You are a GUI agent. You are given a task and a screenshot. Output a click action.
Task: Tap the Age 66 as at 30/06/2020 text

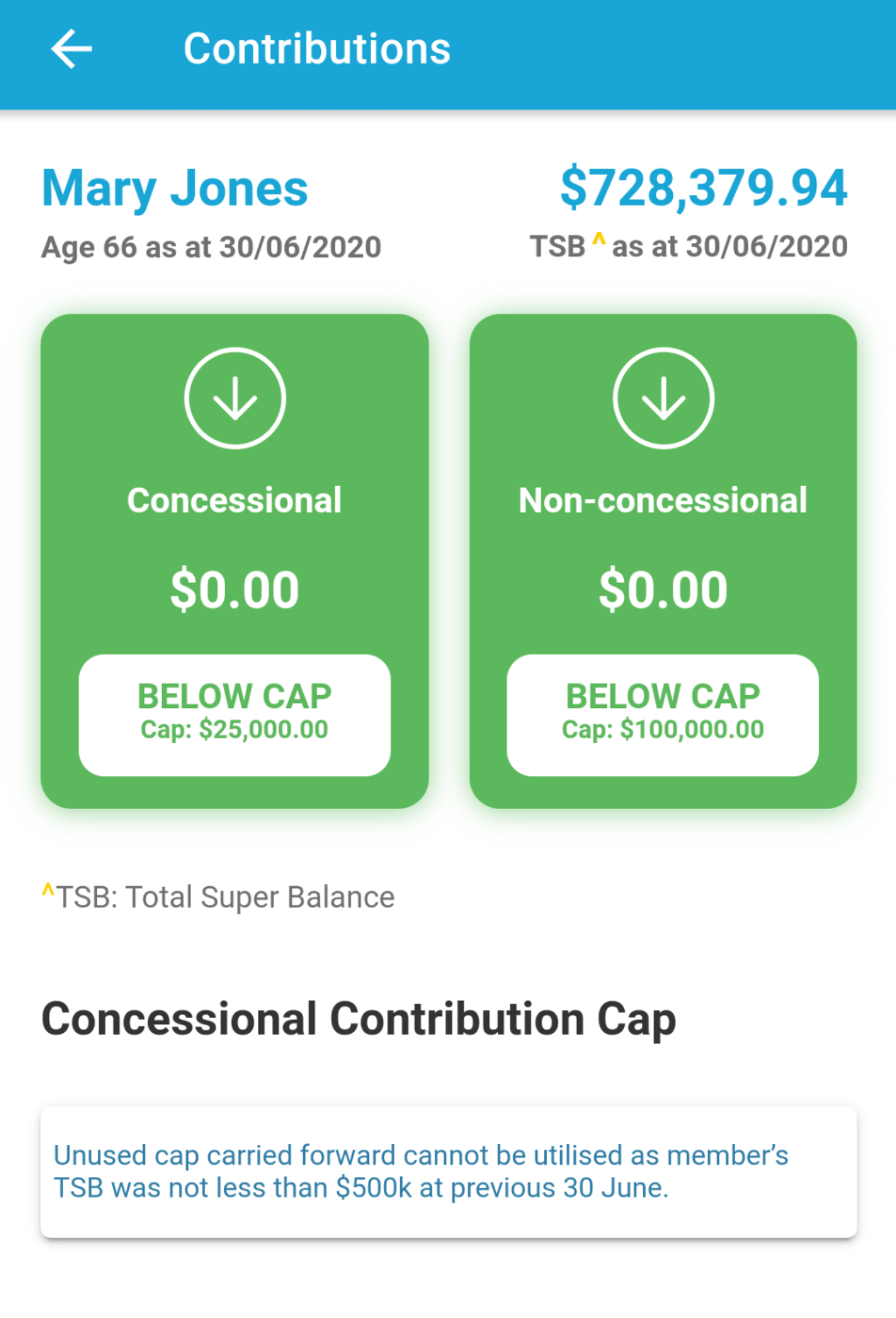tap(212, 247)
